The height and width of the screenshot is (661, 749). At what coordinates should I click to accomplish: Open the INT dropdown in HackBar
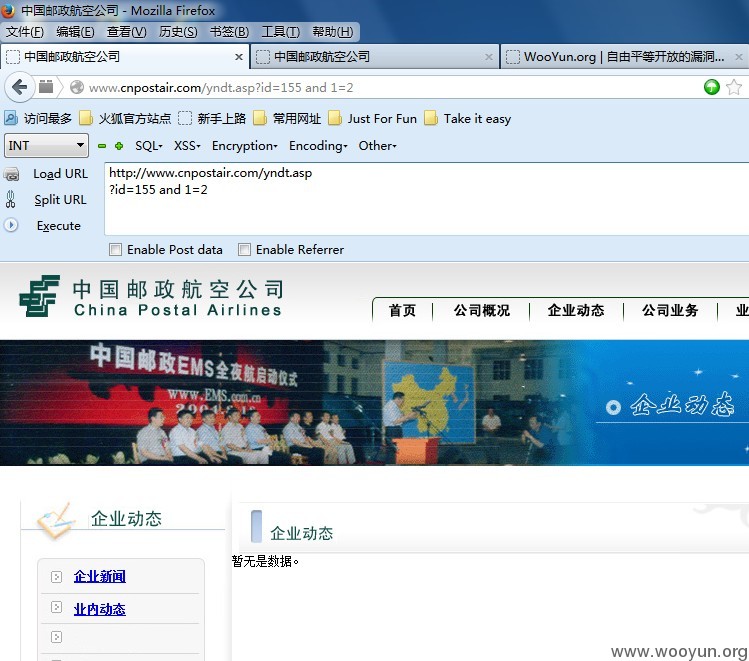tap(46, 146)
